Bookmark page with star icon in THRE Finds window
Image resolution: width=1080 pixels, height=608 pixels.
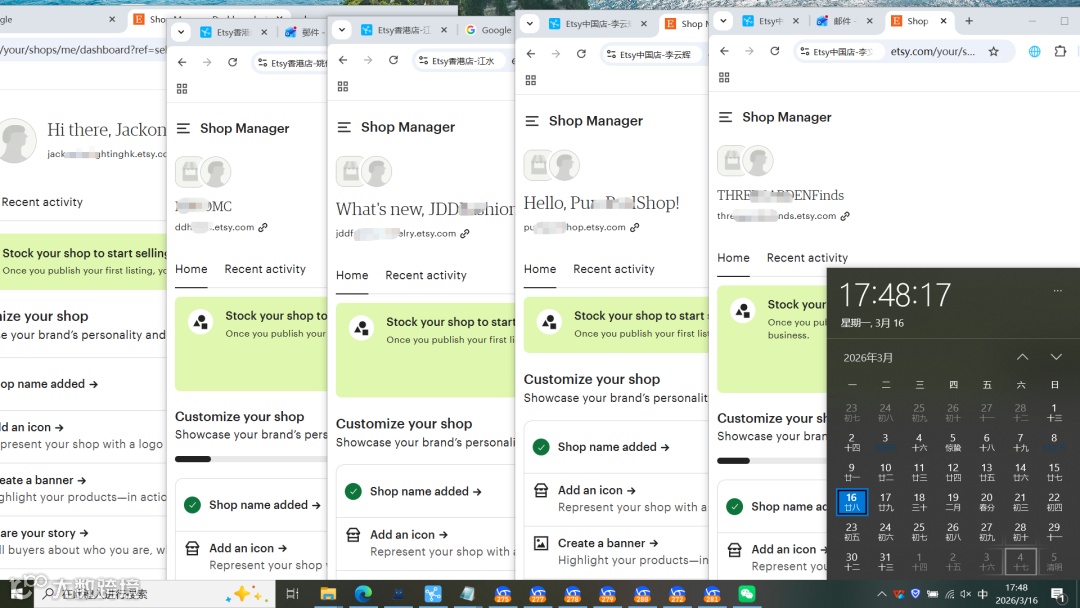point(993,51)
